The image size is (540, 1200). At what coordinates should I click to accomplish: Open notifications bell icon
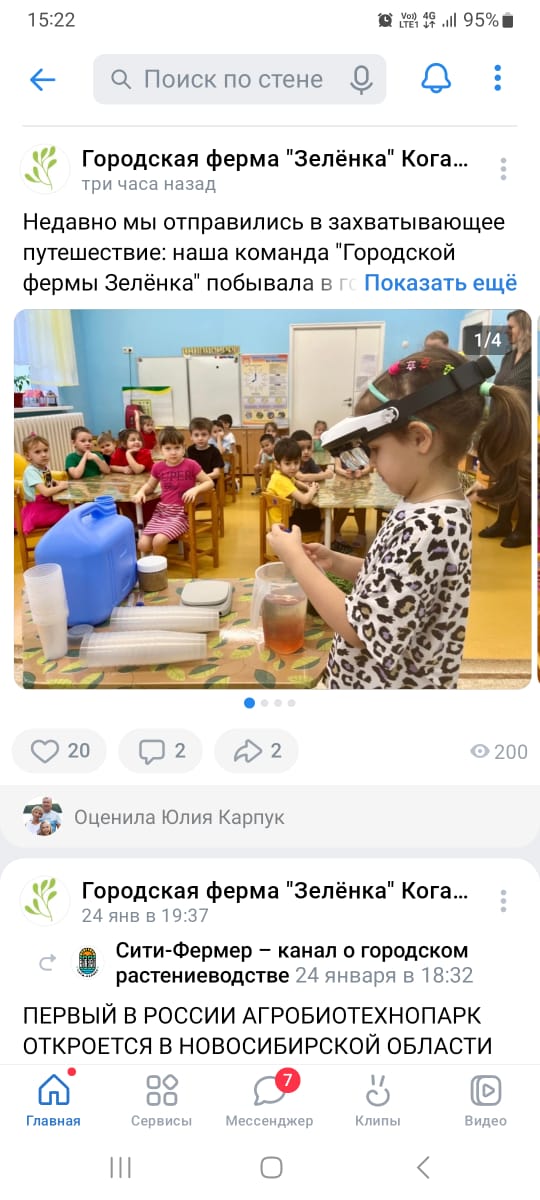point(436,79)
